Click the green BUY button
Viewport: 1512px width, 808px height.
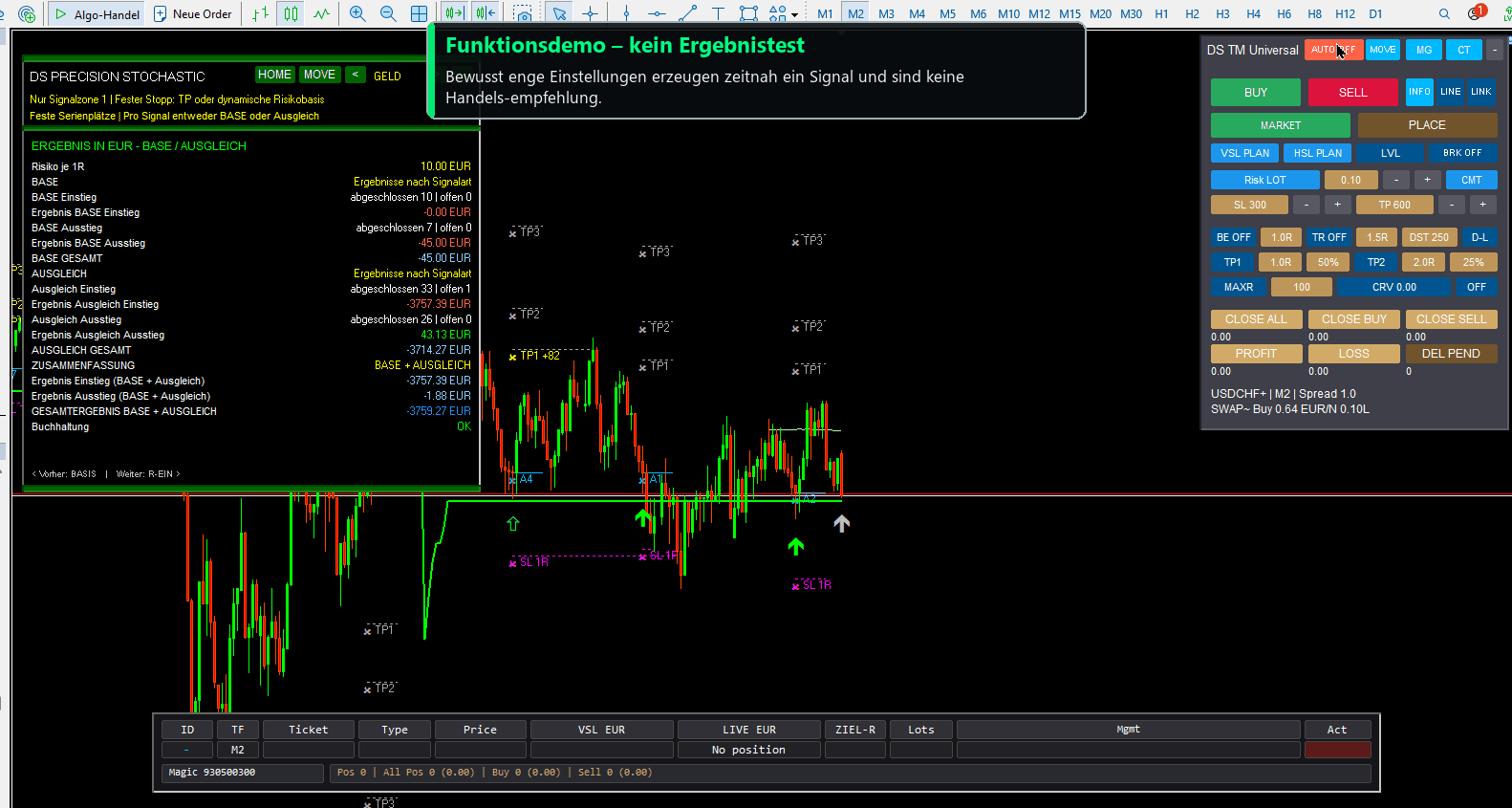[x=1256, y=92]
